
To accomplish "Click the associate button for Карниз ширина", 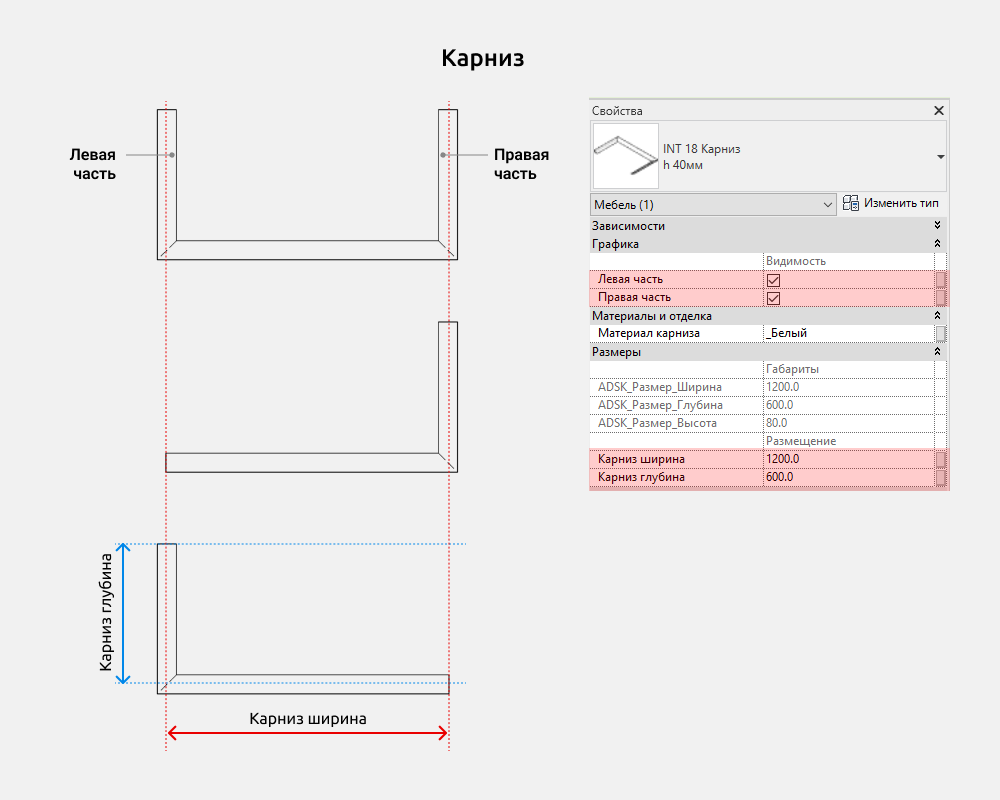I will (x=941, y=459).
